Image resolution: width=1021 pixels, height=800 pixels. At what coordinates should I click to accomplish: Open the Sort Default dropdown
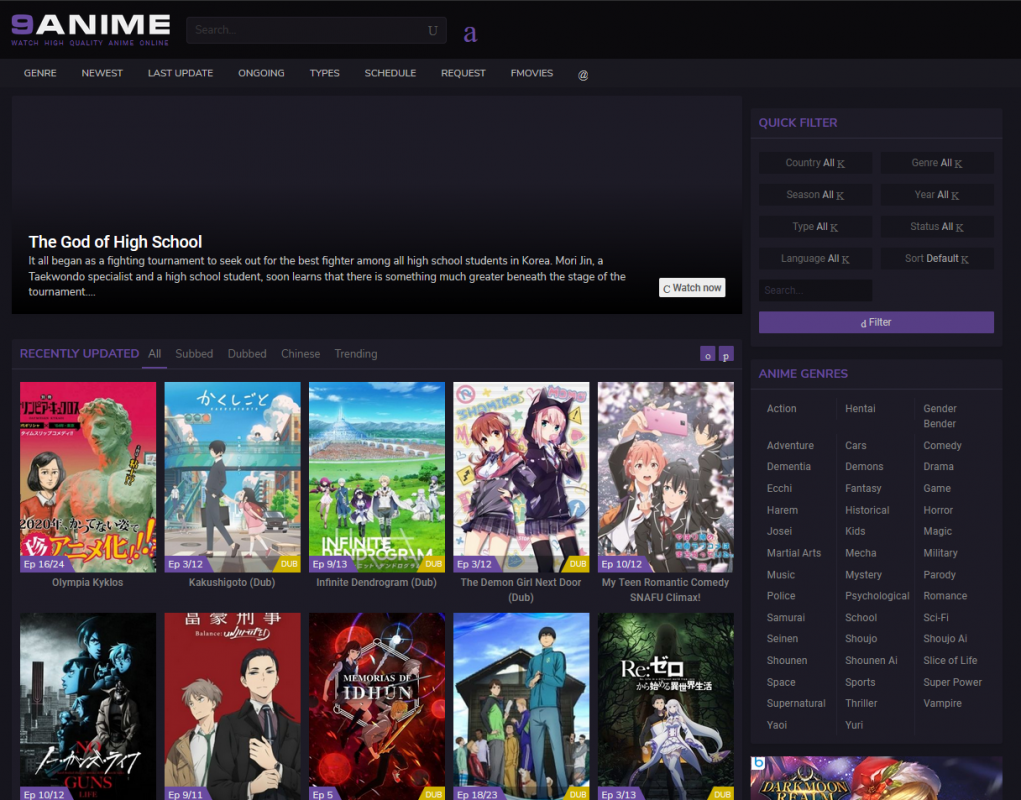[937, 258]
